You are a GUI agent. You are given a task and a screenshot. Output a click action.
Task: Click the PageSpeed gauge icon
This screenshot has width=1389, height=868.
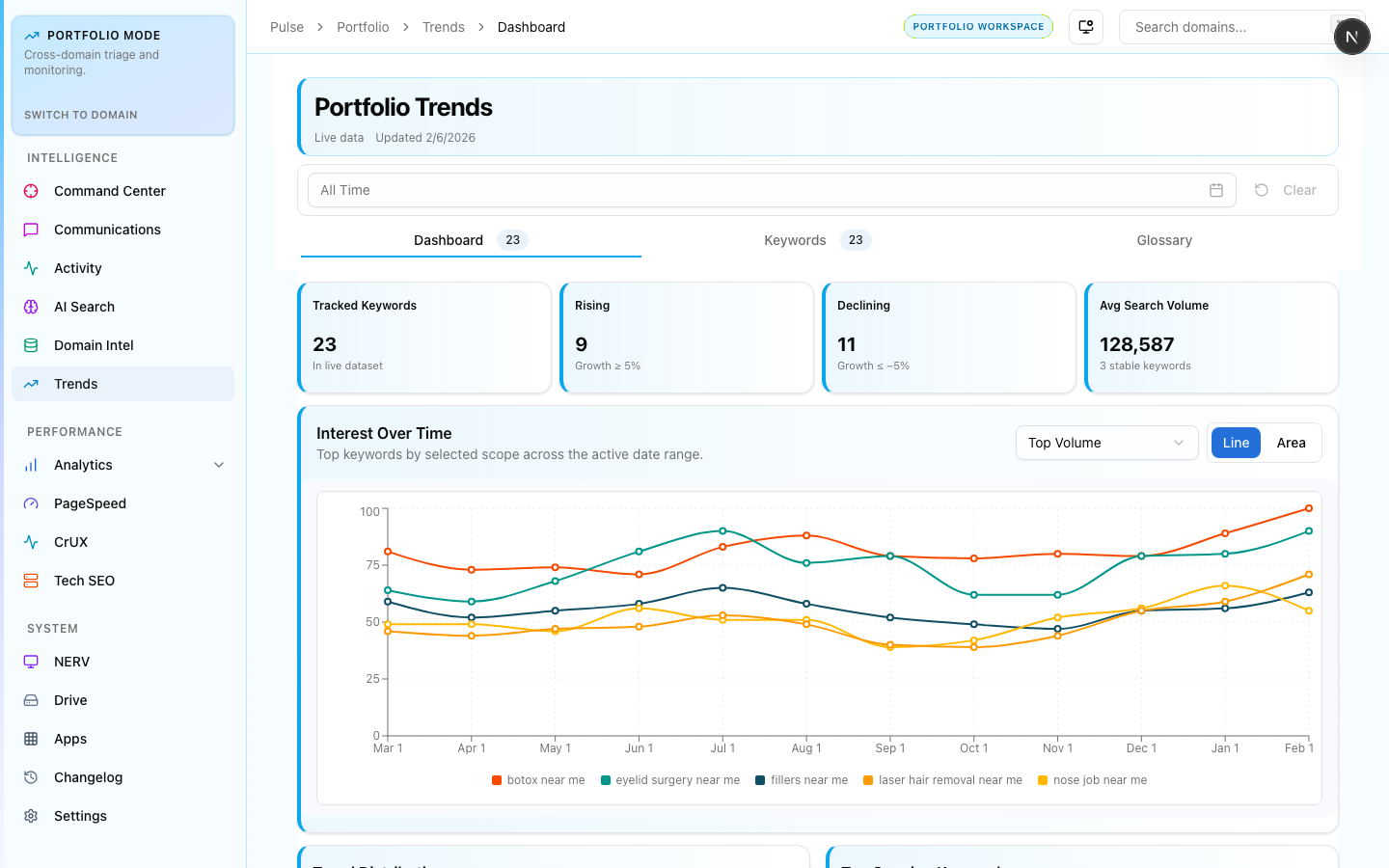click(31, 503)
